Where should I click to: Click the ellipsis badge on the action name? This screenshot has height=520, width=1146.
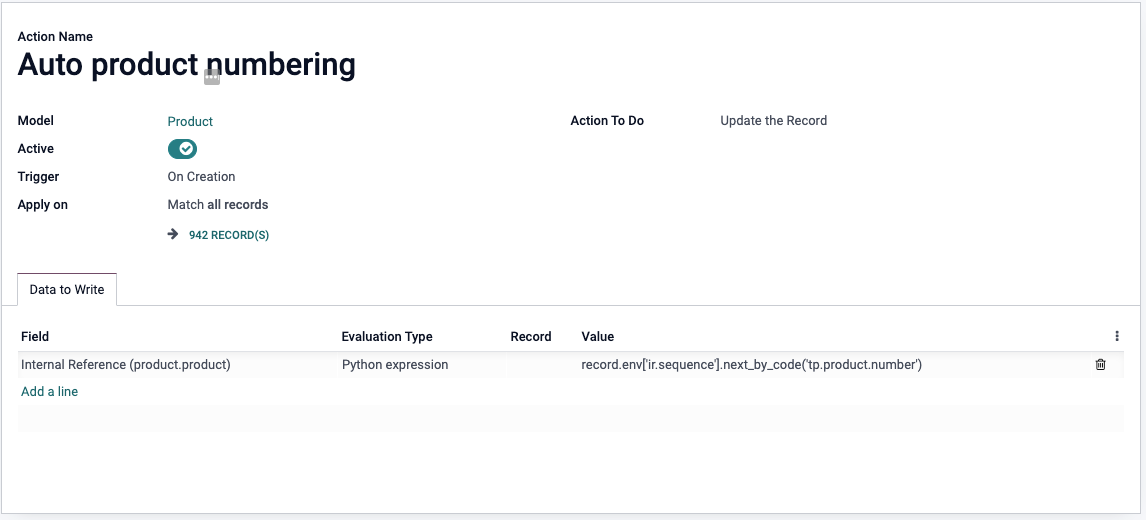(212, 76)
